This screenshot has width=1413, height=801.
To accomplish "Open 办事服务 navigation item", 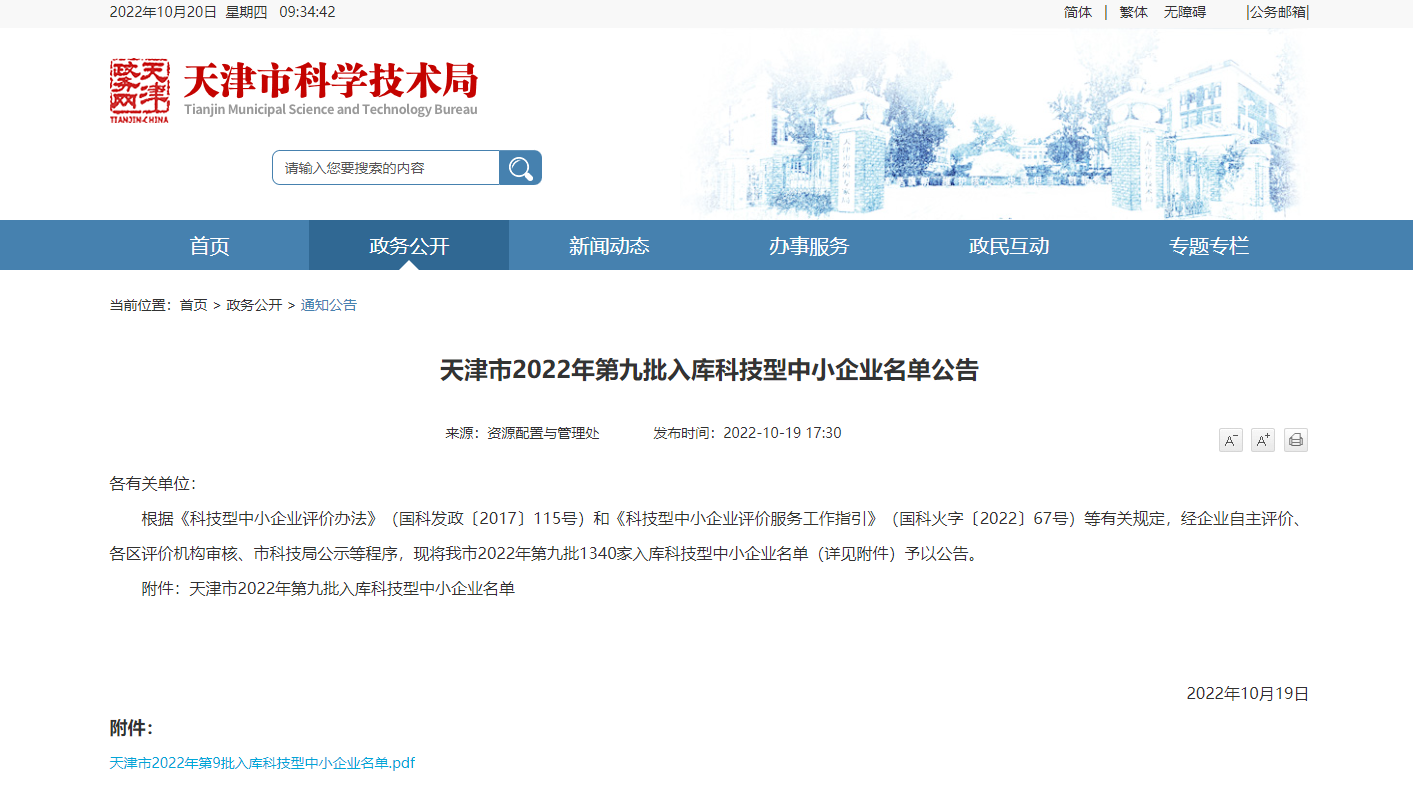I will 809,246.
